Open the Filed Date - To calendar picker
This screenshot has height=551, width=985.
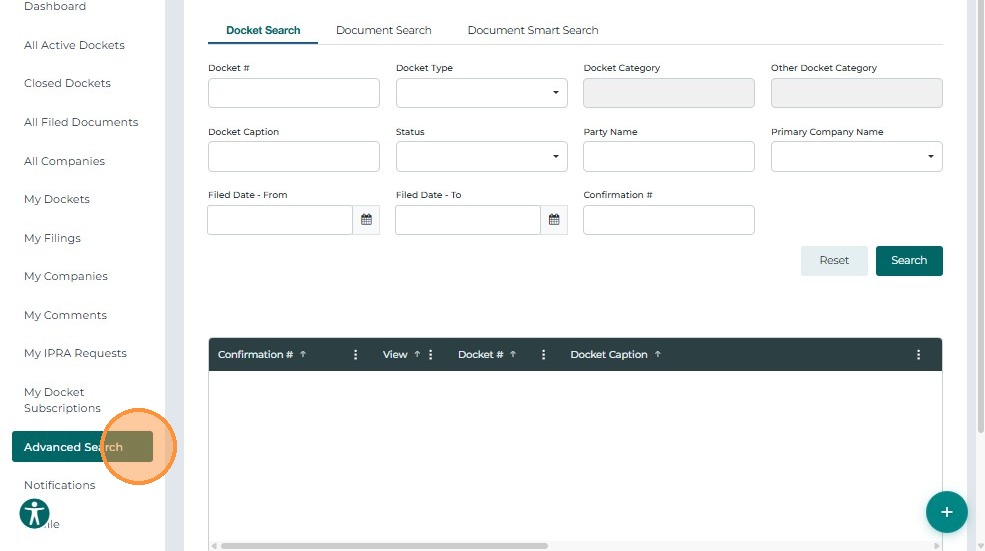(x=554, y=220)
